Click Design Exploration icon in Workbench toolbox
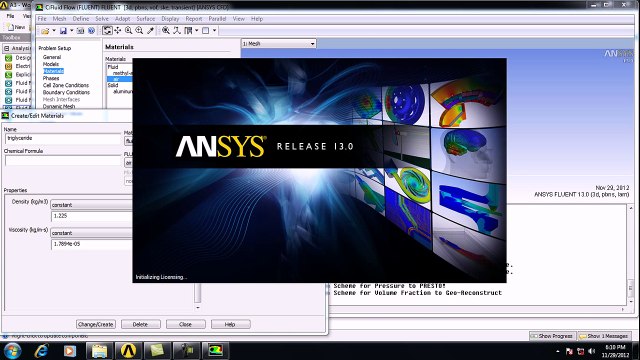Screen dimensions: 640x360 pos(9,58)
